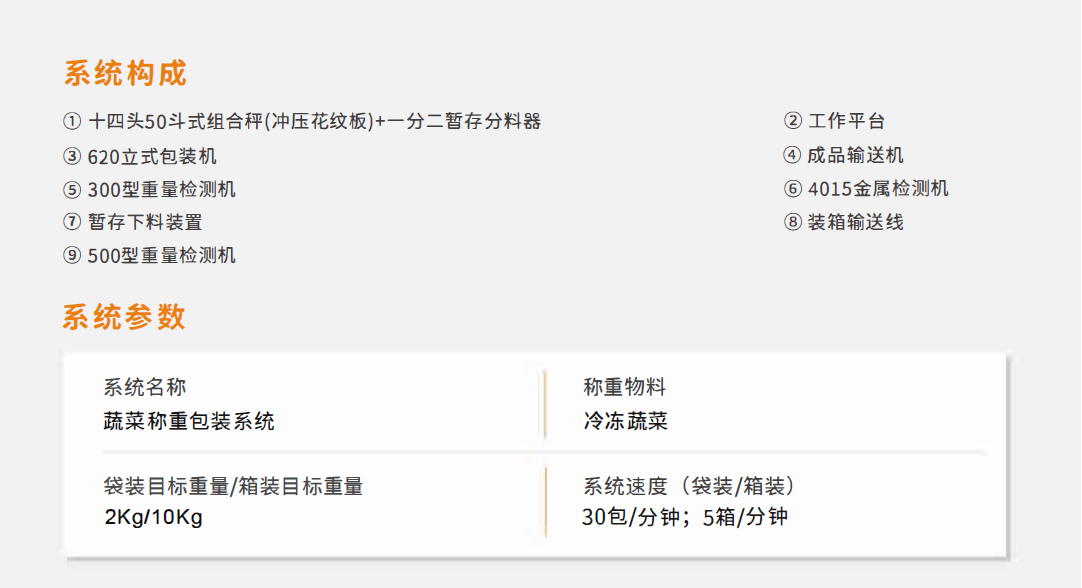This screenshot has height=588, width=1082.
Task: Click the circled number ⑧ marker
Action: point(793,222)
